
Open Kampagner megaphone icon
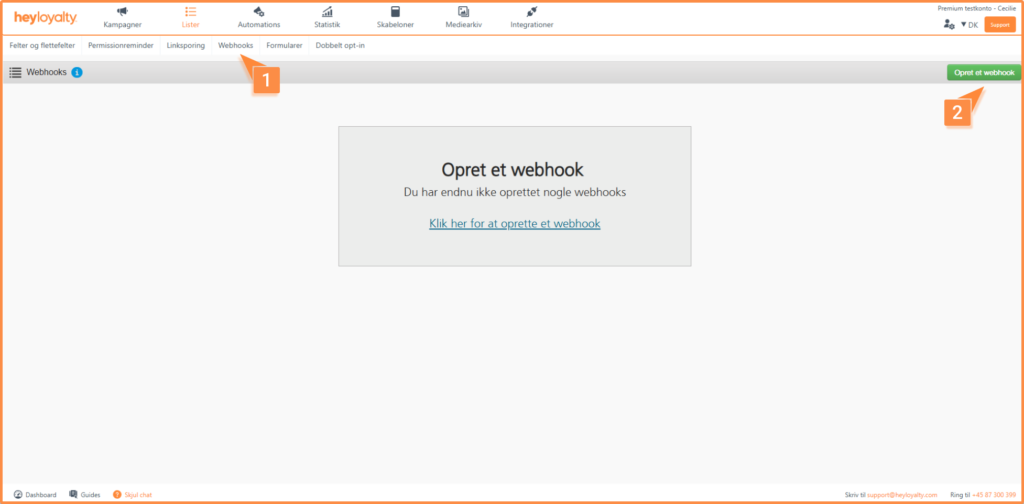[x=122, y=12]
